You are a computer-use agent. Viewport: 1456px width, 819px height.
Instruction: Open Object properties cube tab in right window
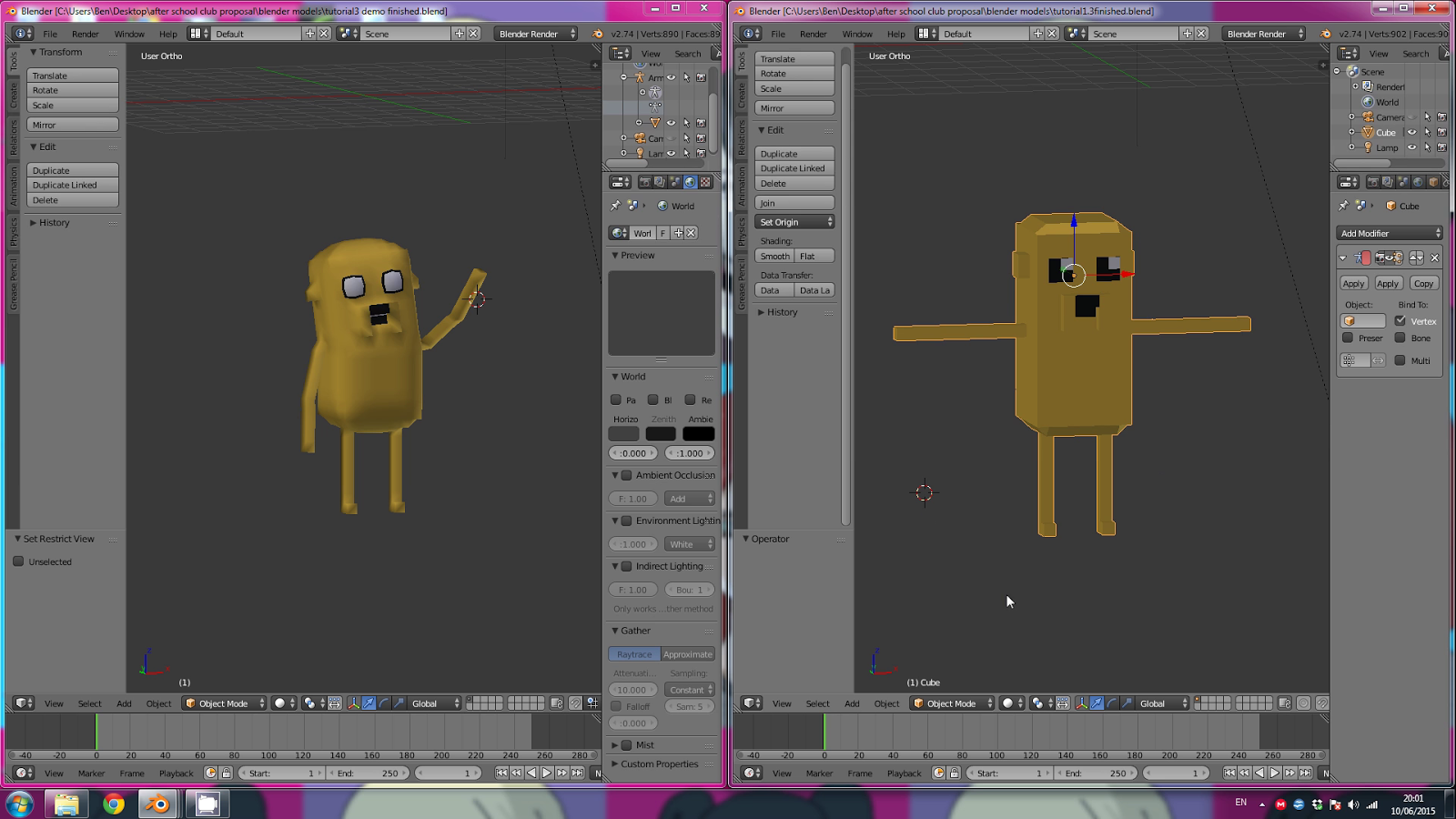1434,181
